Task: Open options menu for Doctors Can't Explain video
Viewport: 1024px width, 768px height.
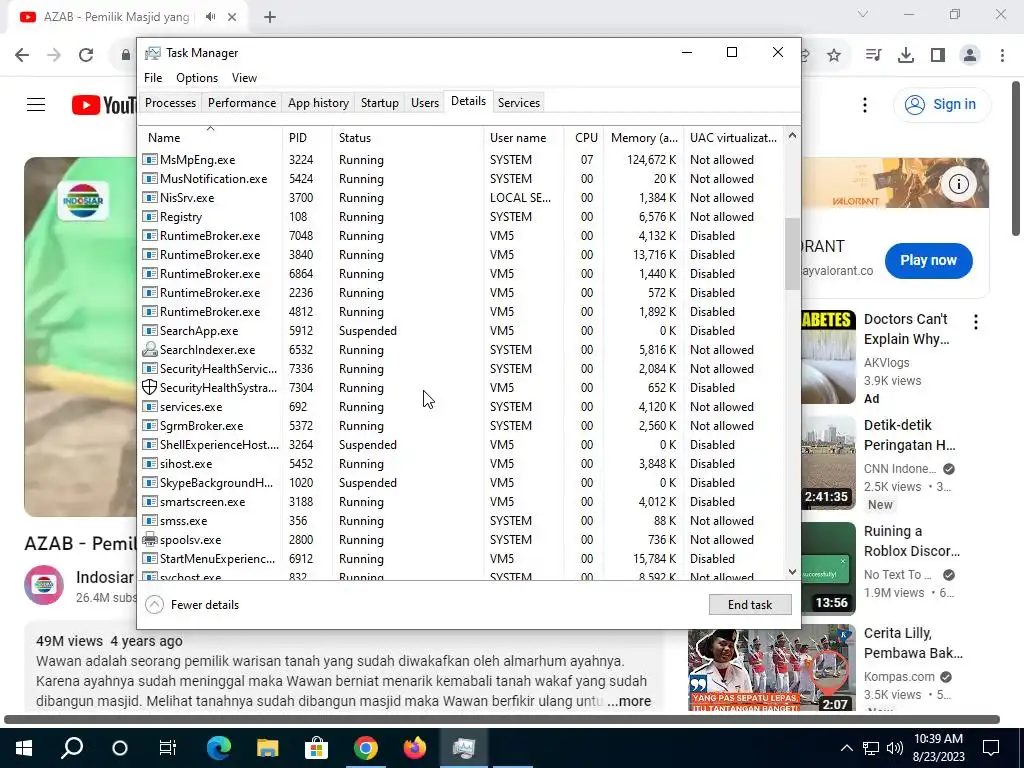Action: (976, 321)
